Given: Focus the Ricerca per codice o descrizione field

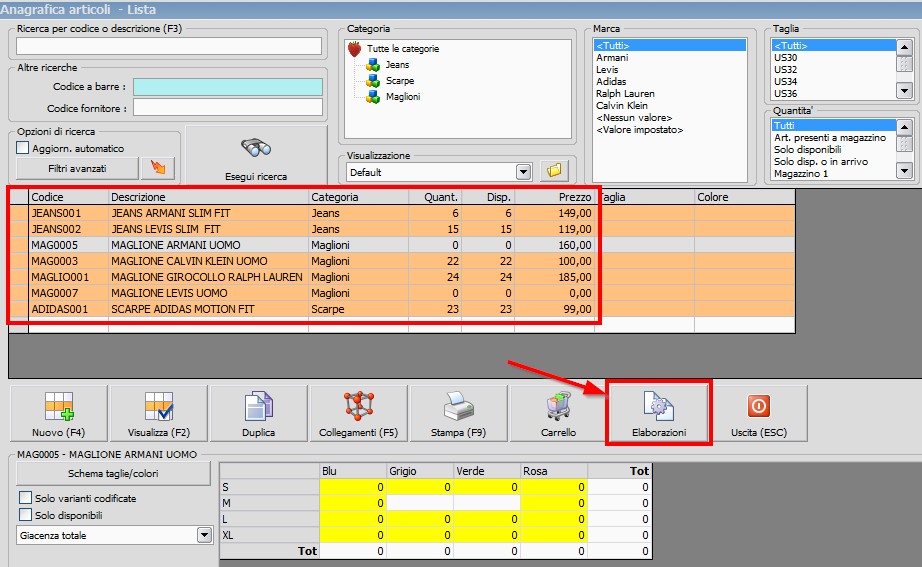Looking at the screenshot, I should tap(169, 46).
